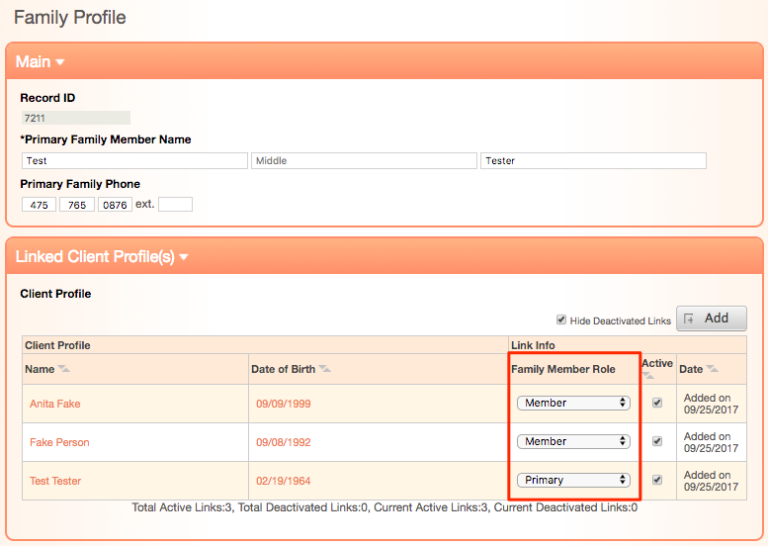Click the Total Active Links summary text
The image size is (768, 546).
tap(384, 508)
